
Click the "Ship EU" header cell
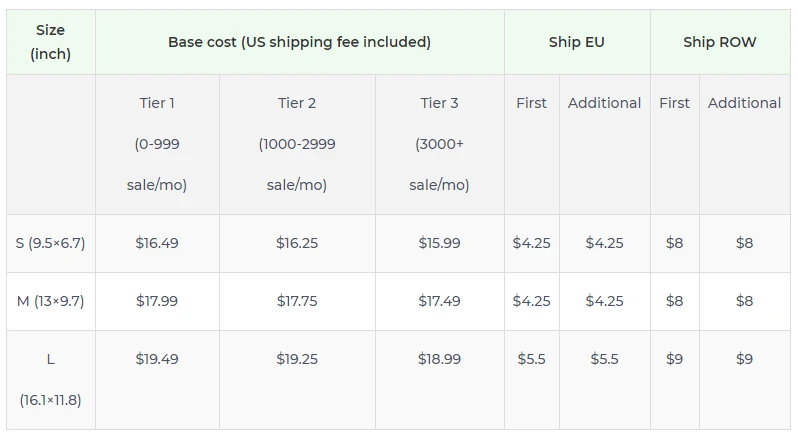pos(577,42)
